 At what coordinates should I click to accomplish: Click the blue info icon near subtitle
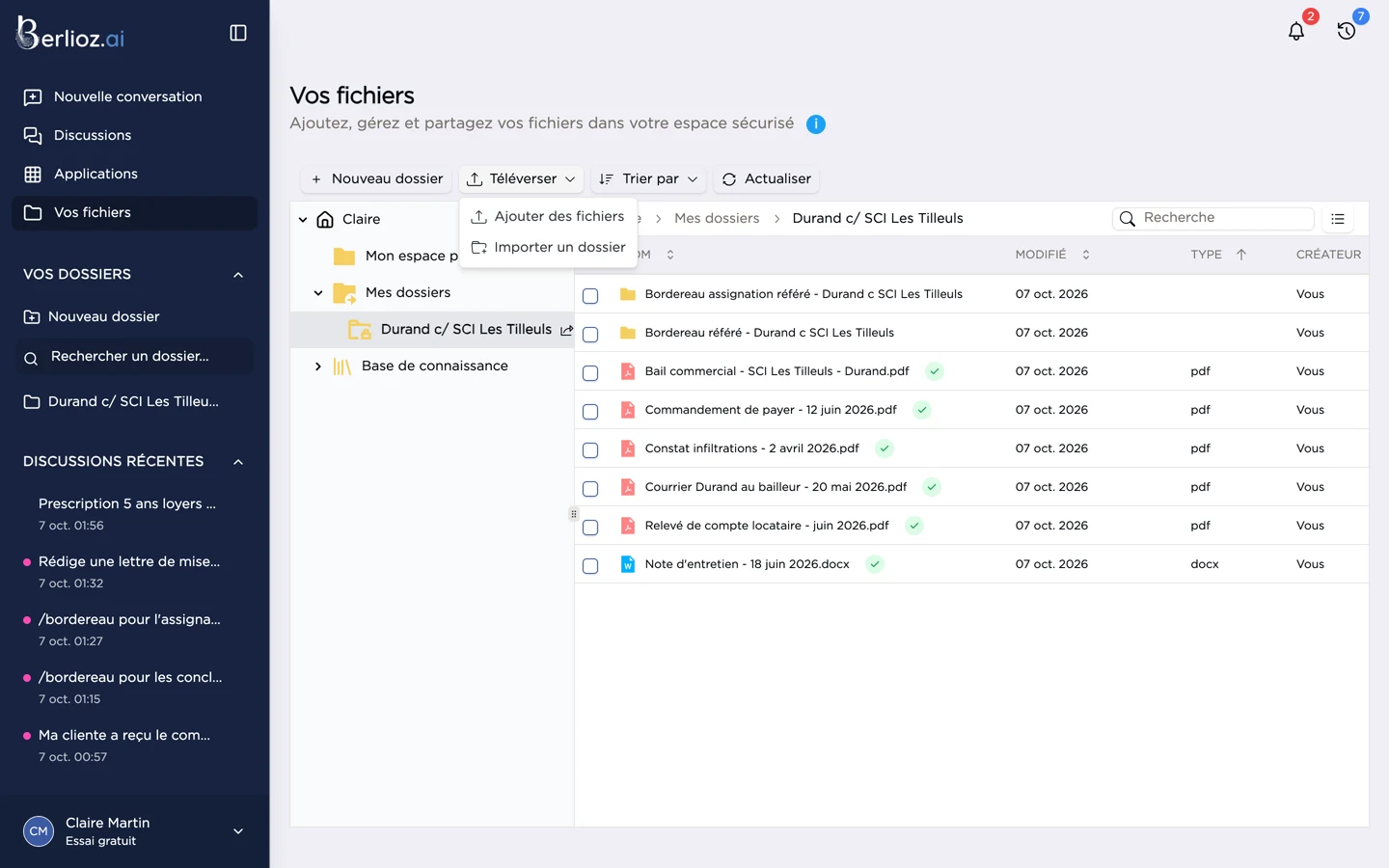816,124
